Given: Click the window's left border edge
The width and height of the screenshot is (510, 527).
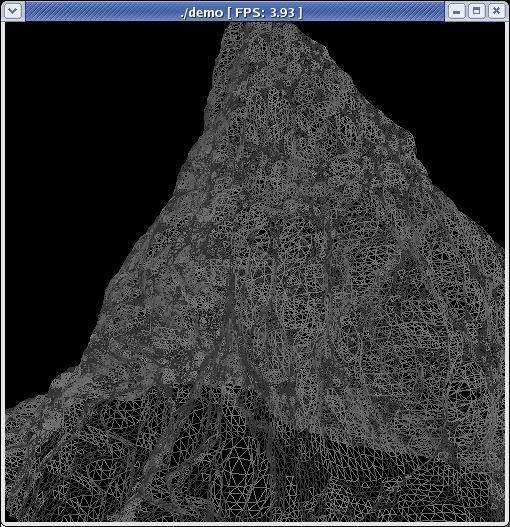Looking at the screenshot, I should click(x=3, y=269).
